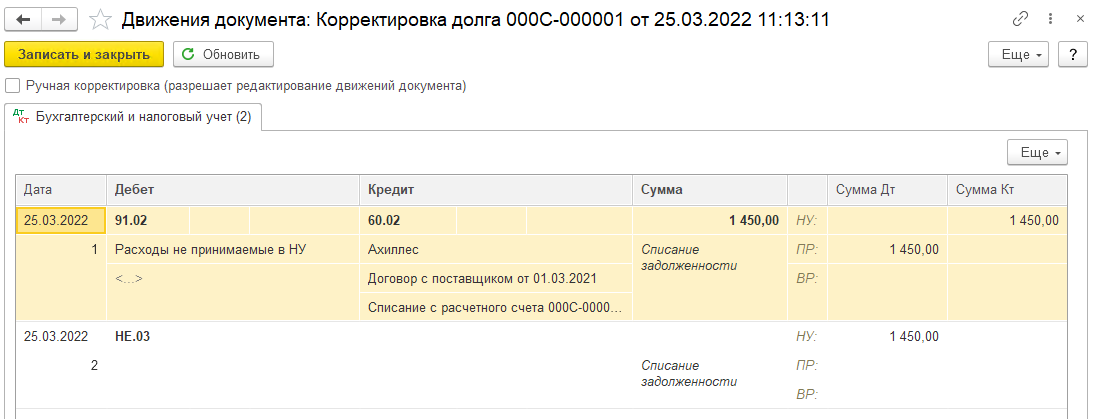The height and width of the screenshot is (419, 1099).
Task: Expand the table's Еще dropdown menu
Action: click(x=1037, y=153)
